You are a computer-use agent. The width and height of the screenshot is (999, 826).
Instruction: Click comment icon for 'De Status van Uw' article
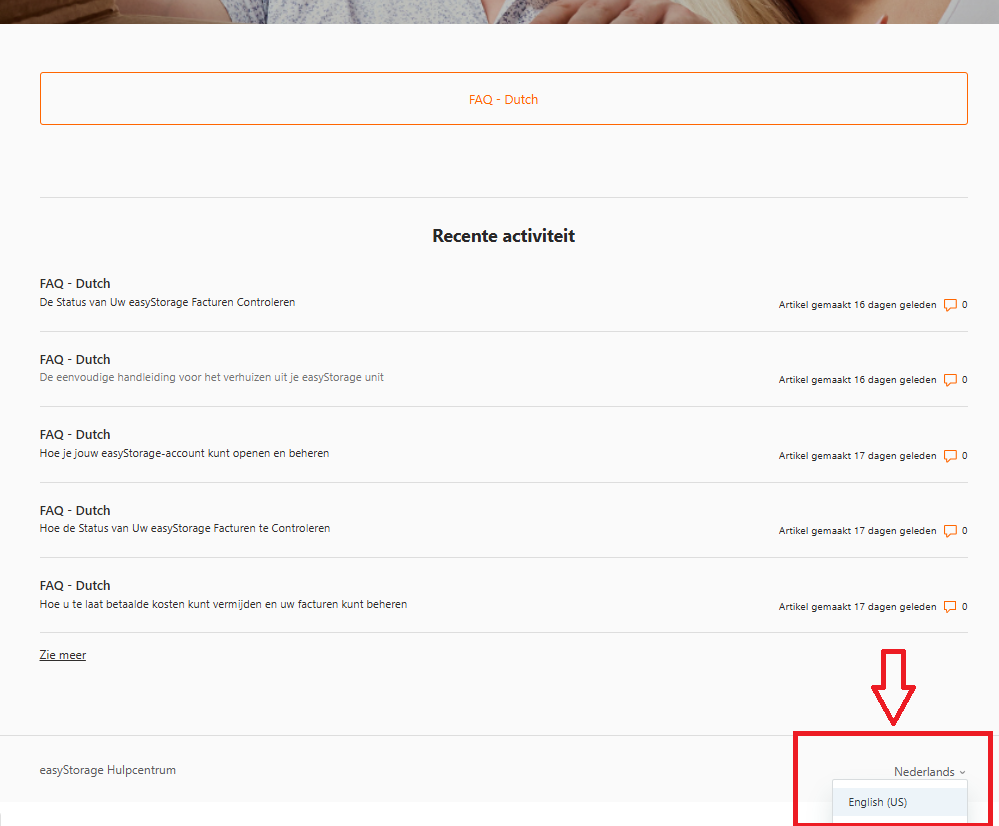tap(950, 305)
